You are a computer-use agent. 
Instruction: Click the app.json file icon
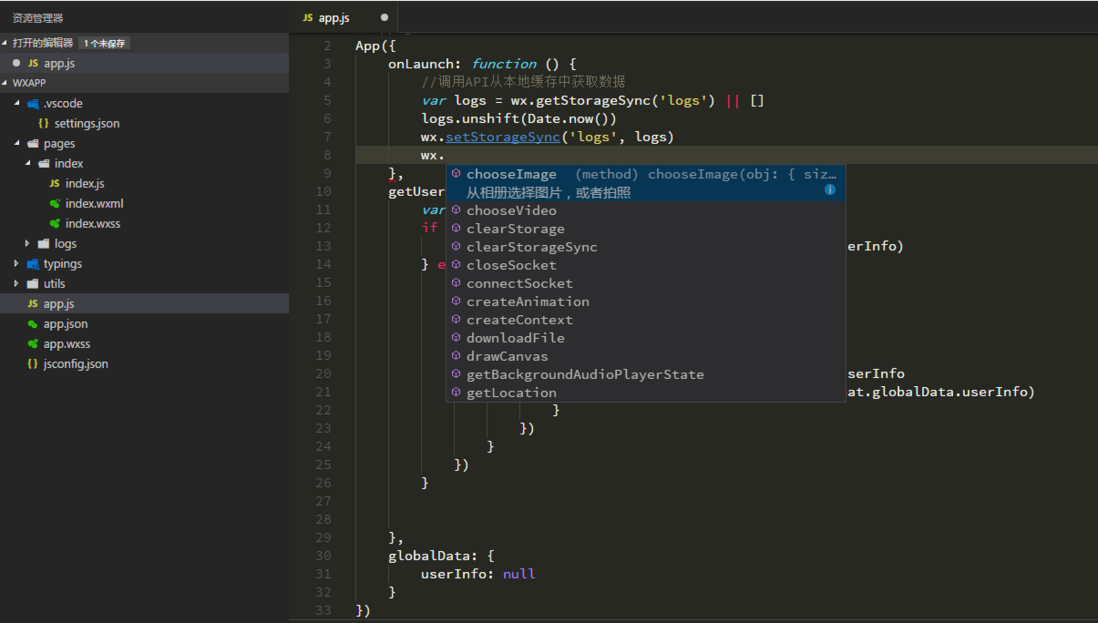pos(33,324)
